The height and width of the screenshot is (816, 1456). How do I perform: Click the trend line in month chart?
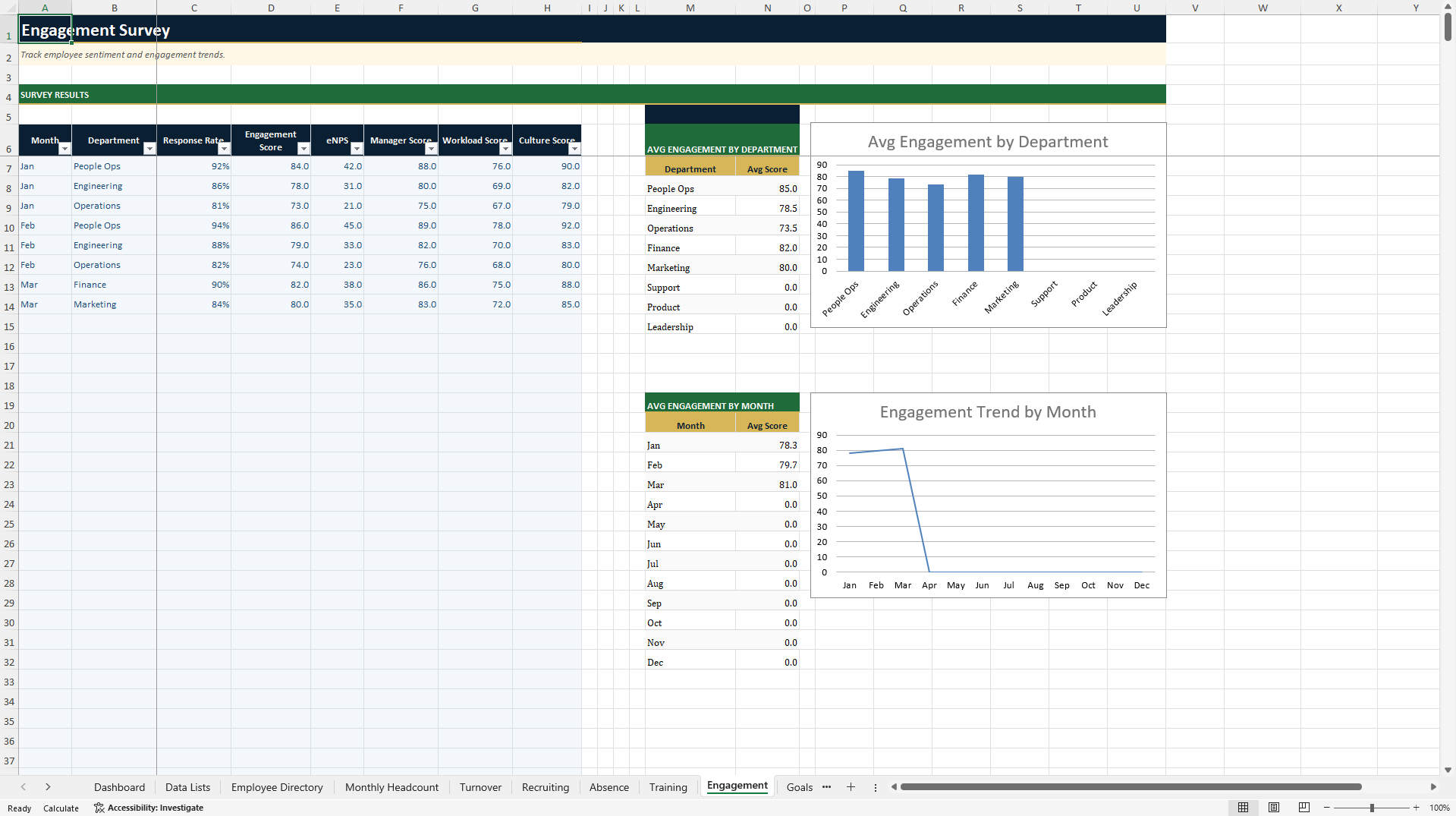pyautogui.click(x=915, y=509)
